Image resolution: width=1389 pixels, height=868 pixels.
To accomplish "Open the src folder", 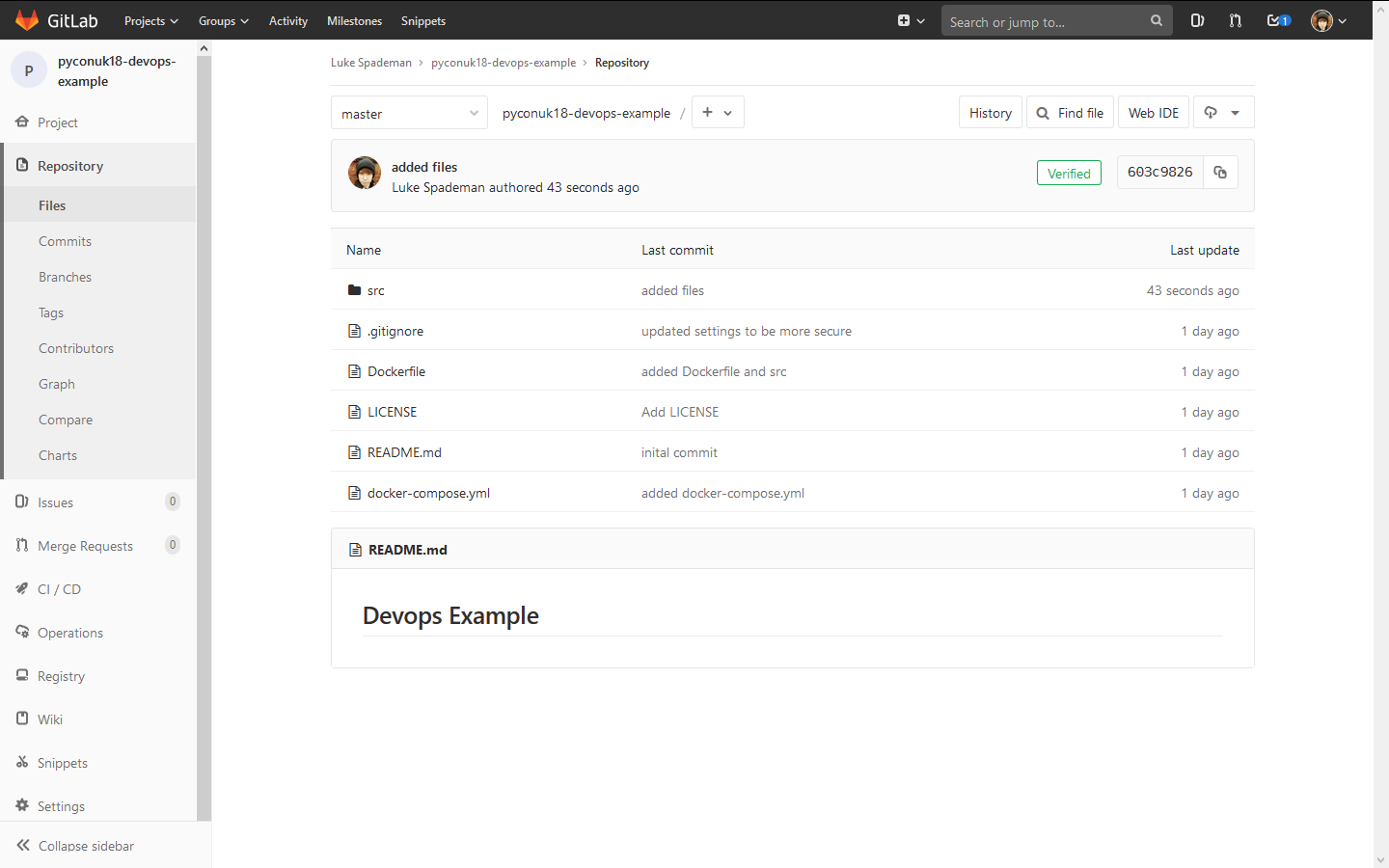I will (x=376, y=290).
